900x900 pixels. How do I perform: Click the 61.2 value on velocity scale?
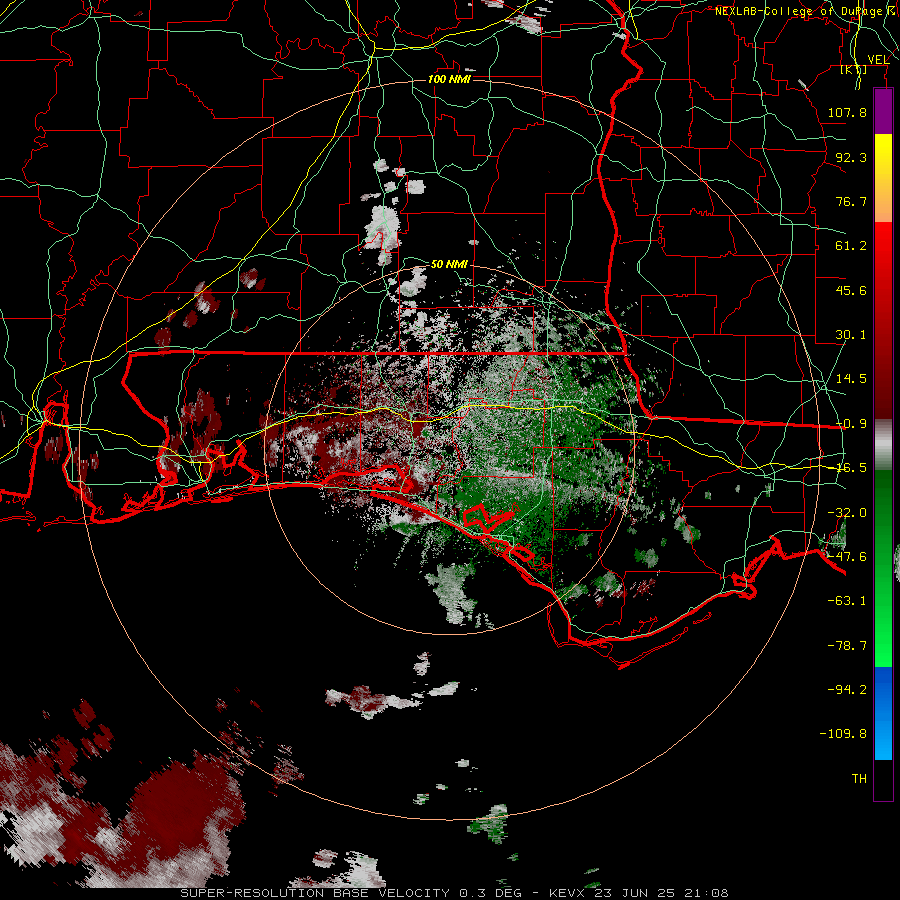tap(851, 246)
